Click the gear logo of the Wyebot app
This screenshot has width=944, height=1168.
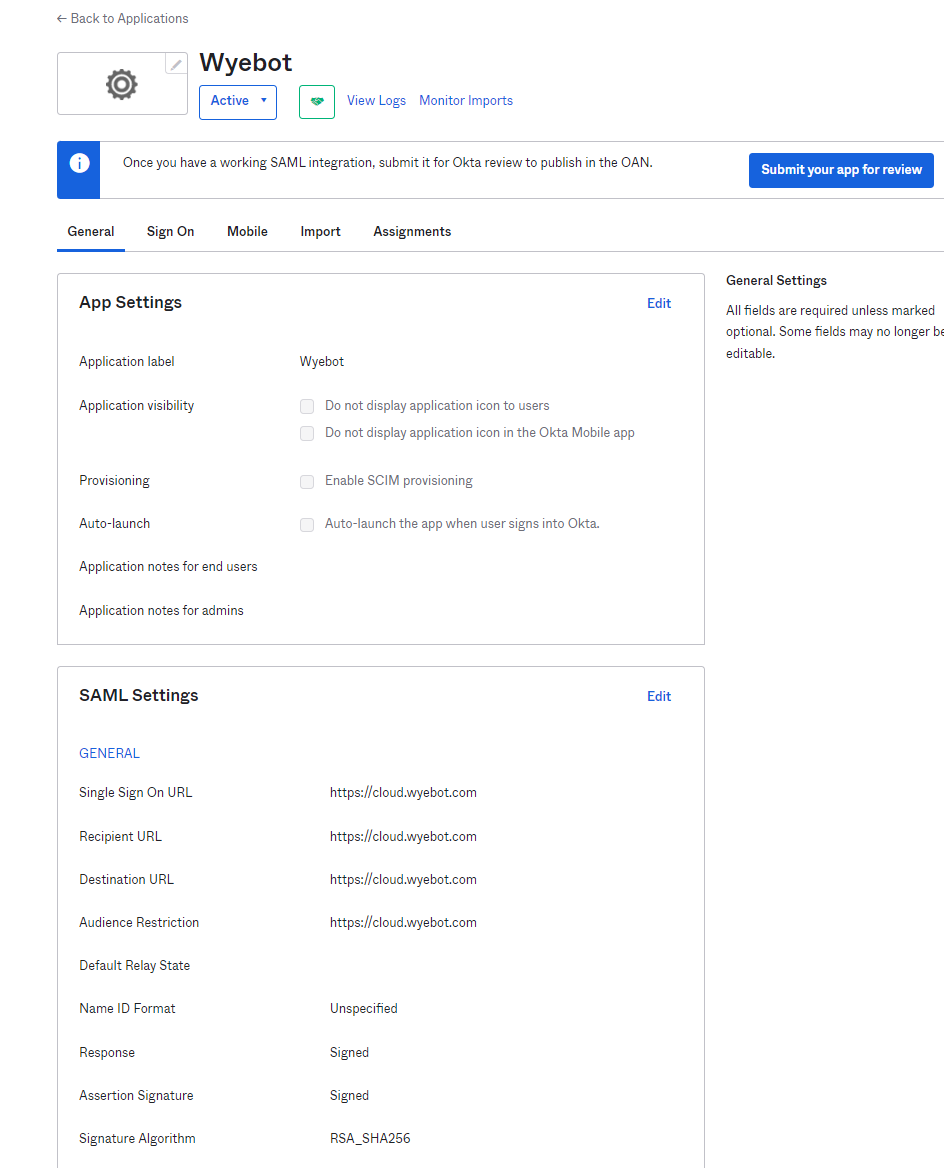click(121, 84)
